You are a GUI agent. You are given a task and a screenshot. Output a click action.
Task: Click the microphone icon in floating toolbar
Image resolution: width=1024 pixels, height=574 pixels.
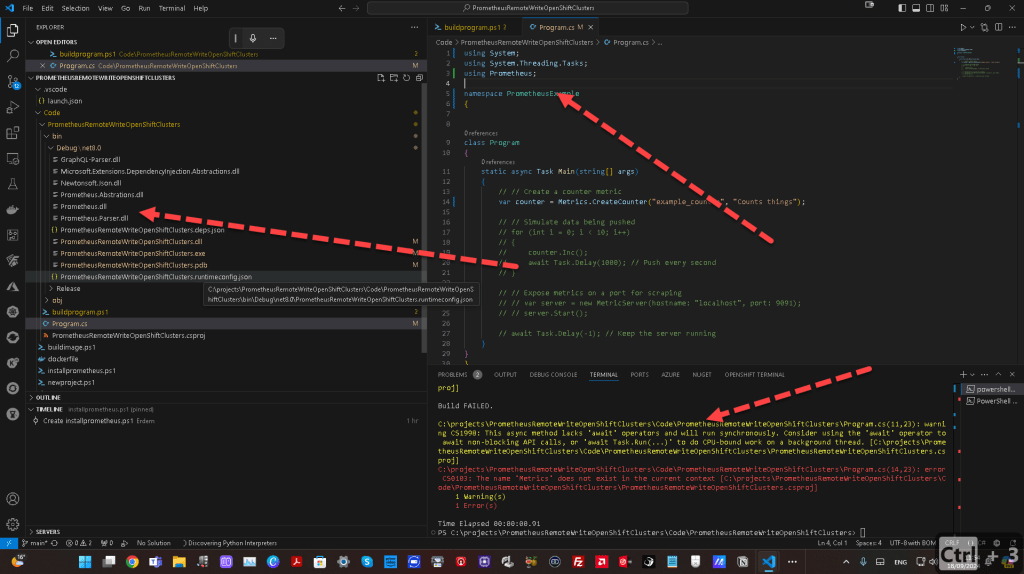(x=253, y=39)
